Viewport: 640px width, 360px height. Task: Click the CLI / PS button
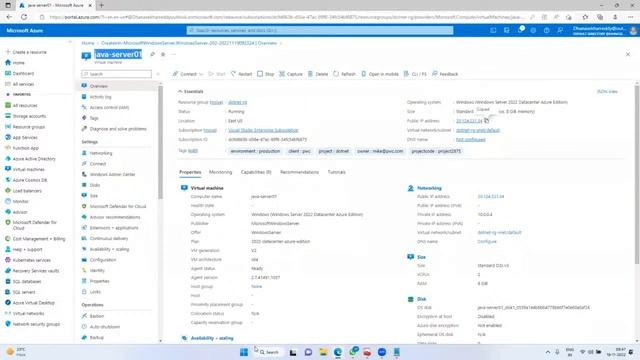pyautogui.click(x=415, y=74)
